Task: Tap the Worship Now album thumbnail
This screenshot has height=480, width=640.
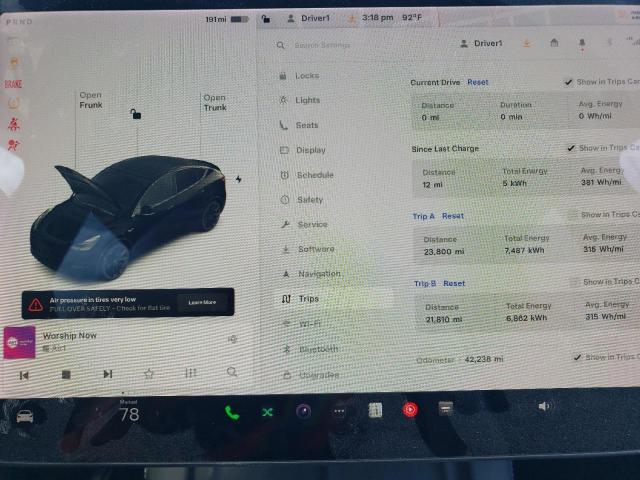Action: [19, 342]
